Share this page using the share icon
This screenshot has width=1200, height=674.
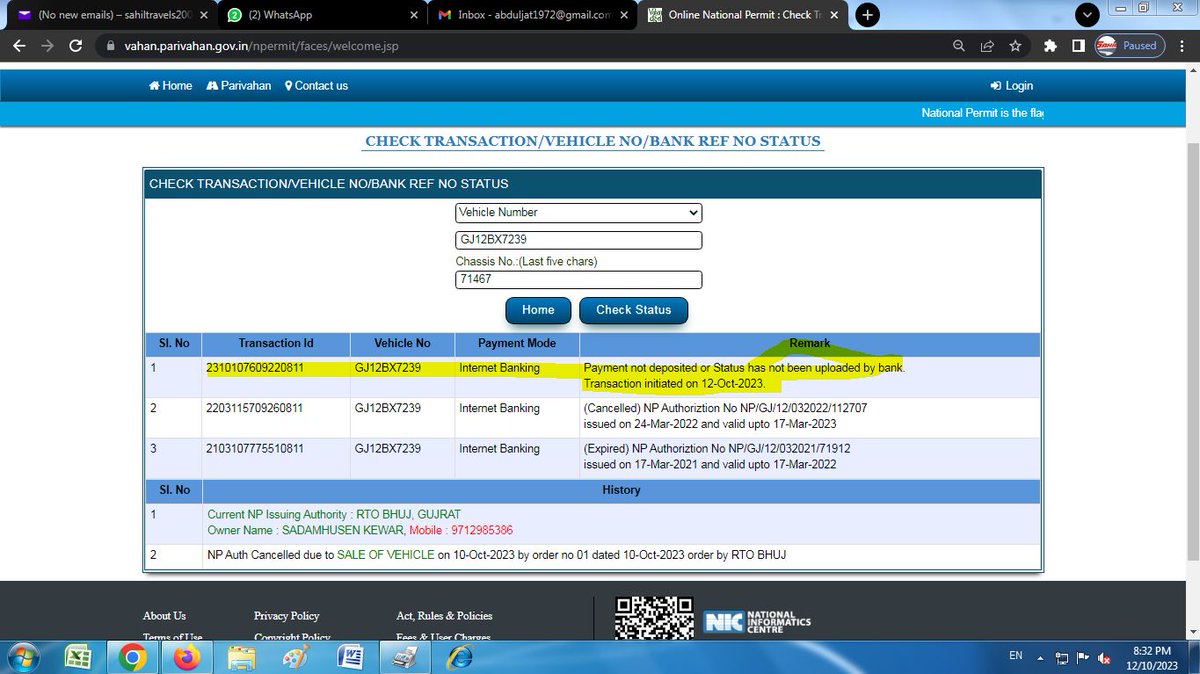[x=987, y=46]
